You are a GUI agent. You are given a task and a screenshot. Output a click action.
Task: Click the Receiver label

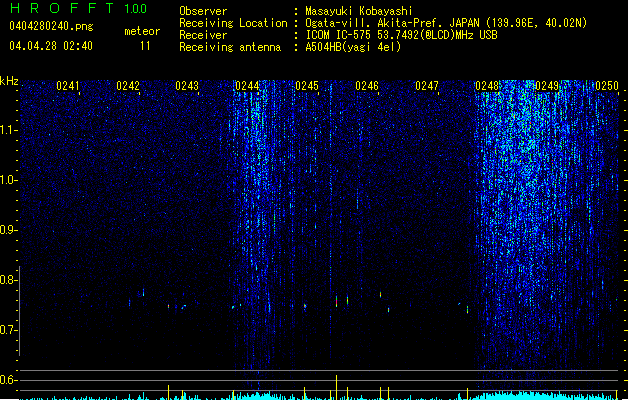(x=203, y=35)
